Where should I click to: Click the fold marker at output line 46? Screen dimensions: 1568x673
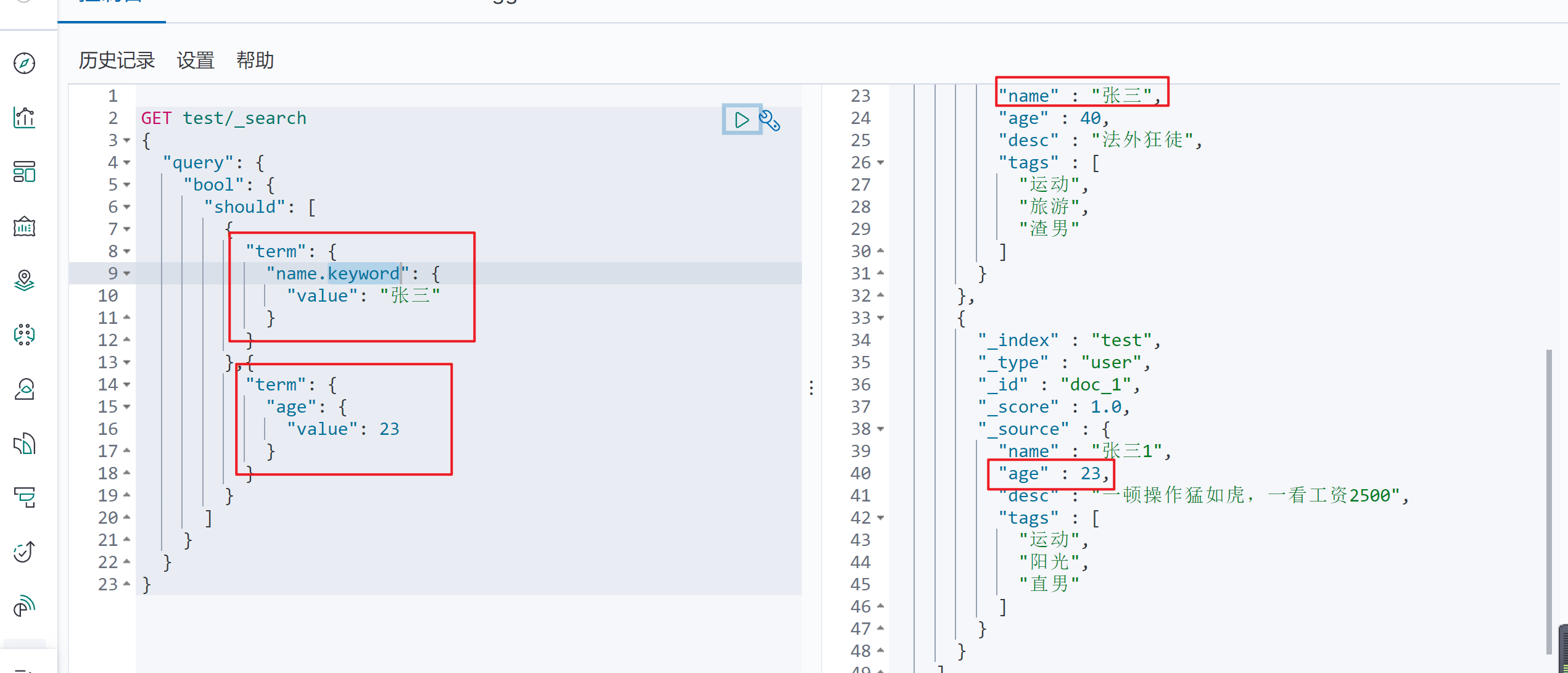(881, 606)
